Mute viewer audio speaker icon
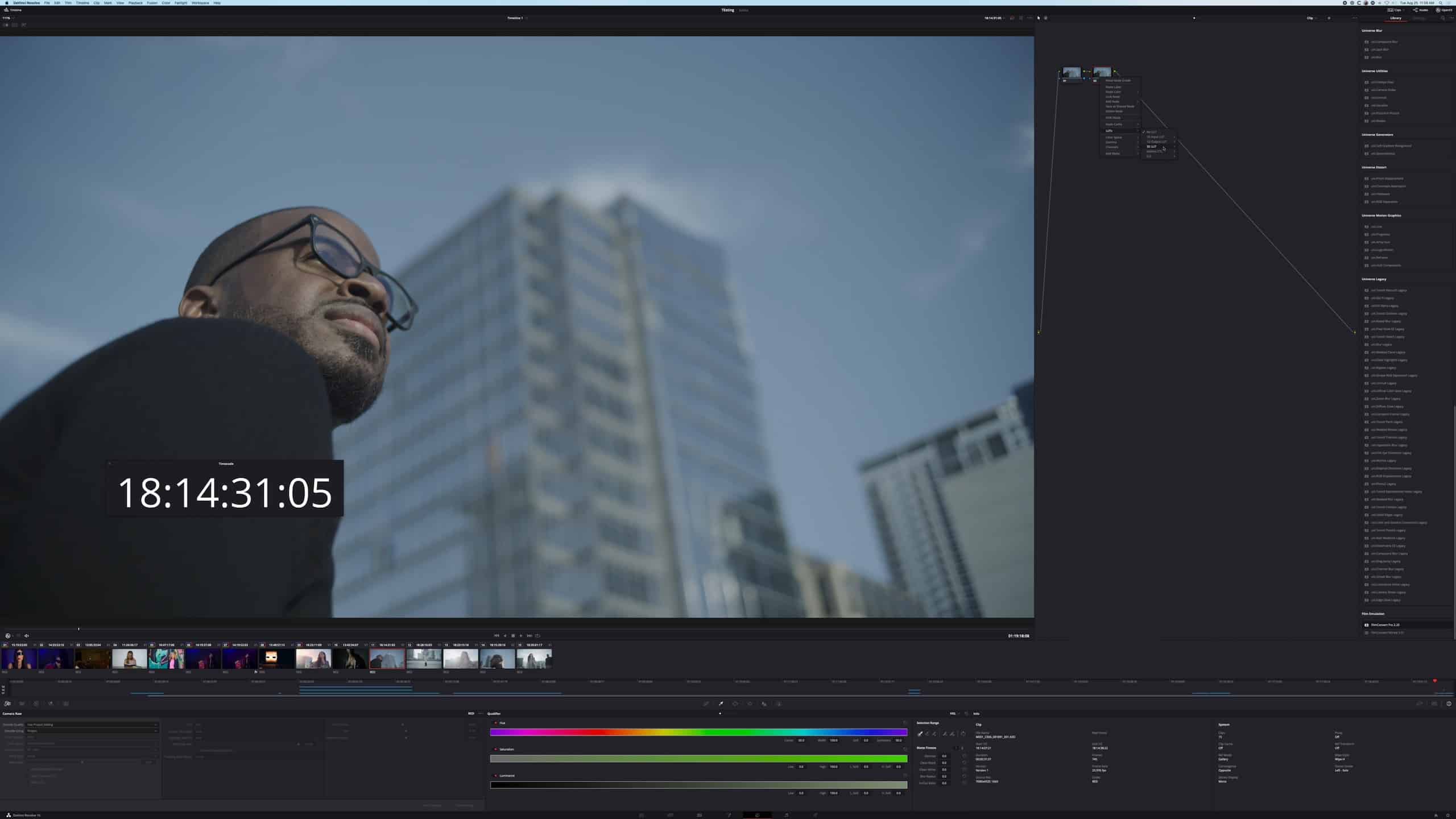 click(26, 636)
